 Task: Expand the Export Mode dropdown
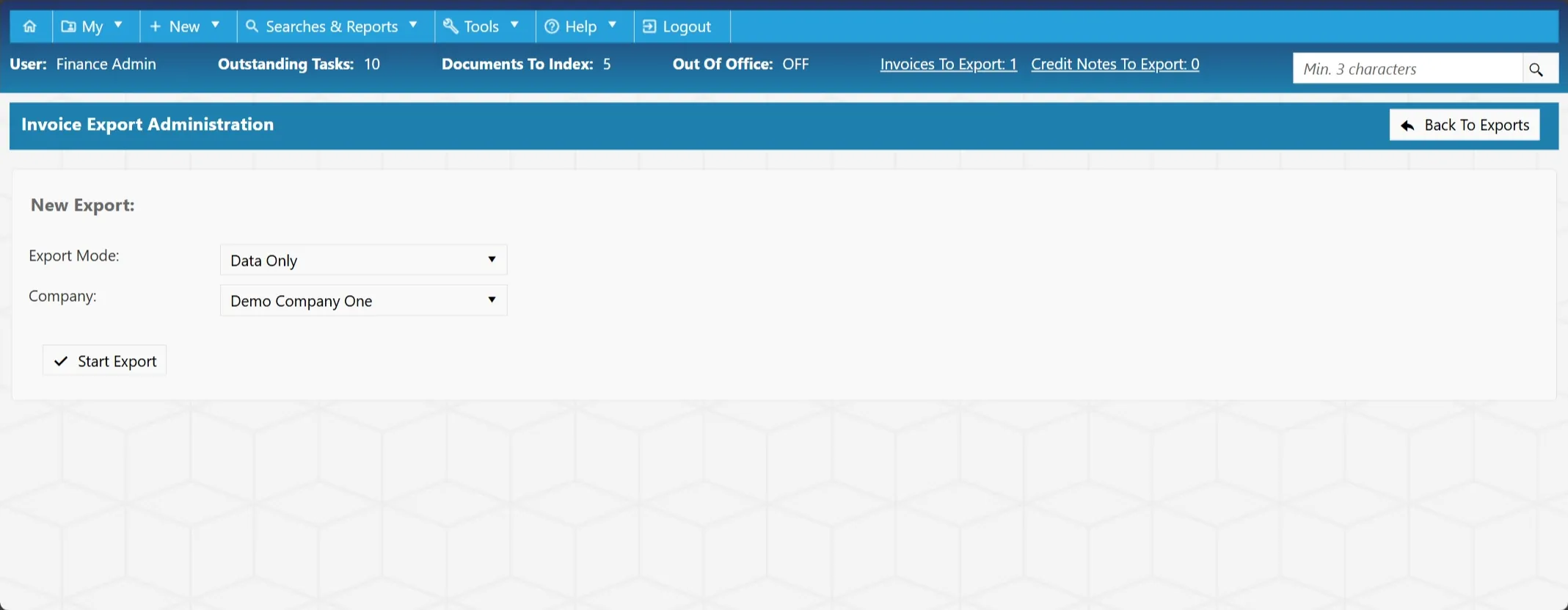click(364, 260)
